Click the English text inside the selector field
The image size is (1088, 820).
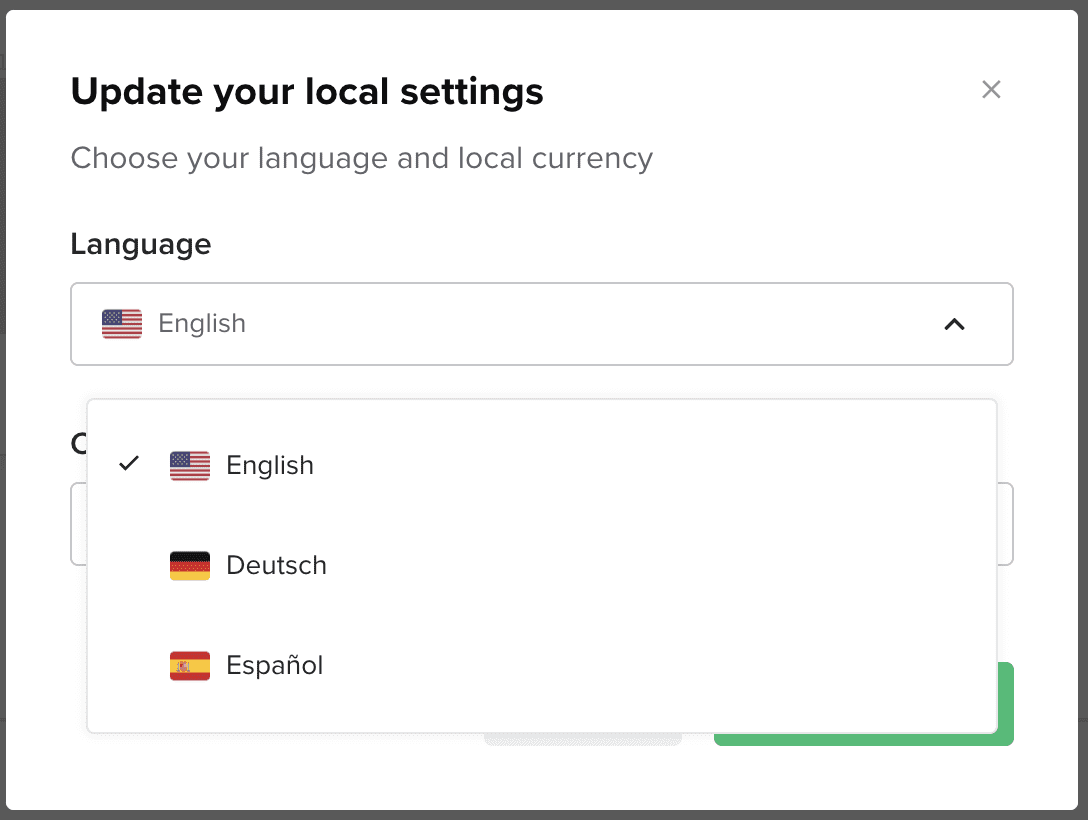pyautogui.click(x=201, y=323)
